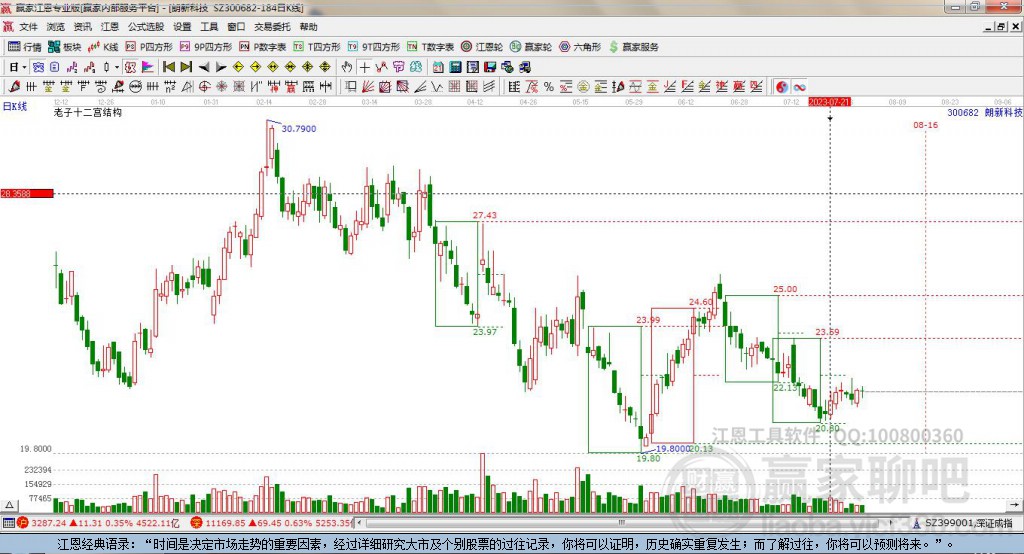The width and height of the screenshot is (1024, 554).
Task: Click the 08-16 future date label
Action: [x=925, y=125]
